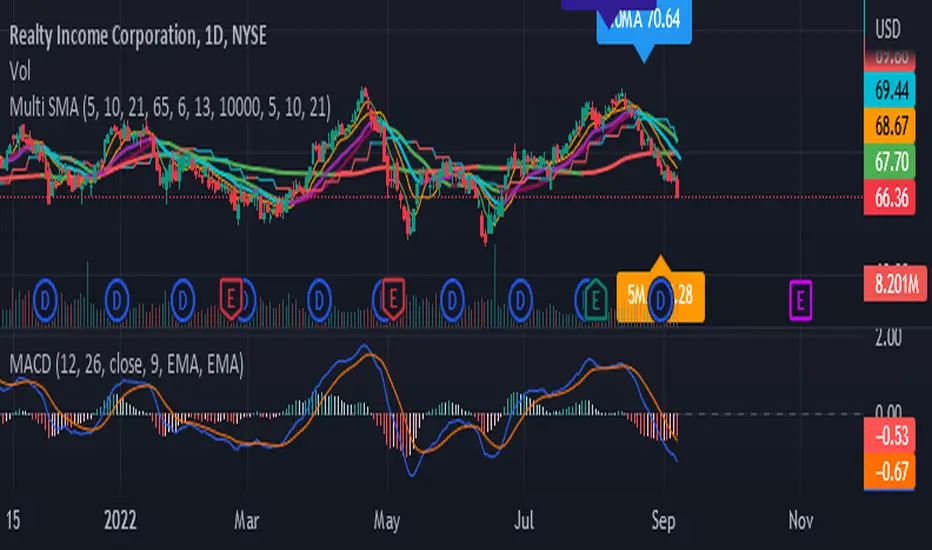The width and height of the screenshot is (932, 550).
Task: Click the 69.44 cyan price label
Action: point(890,90)
